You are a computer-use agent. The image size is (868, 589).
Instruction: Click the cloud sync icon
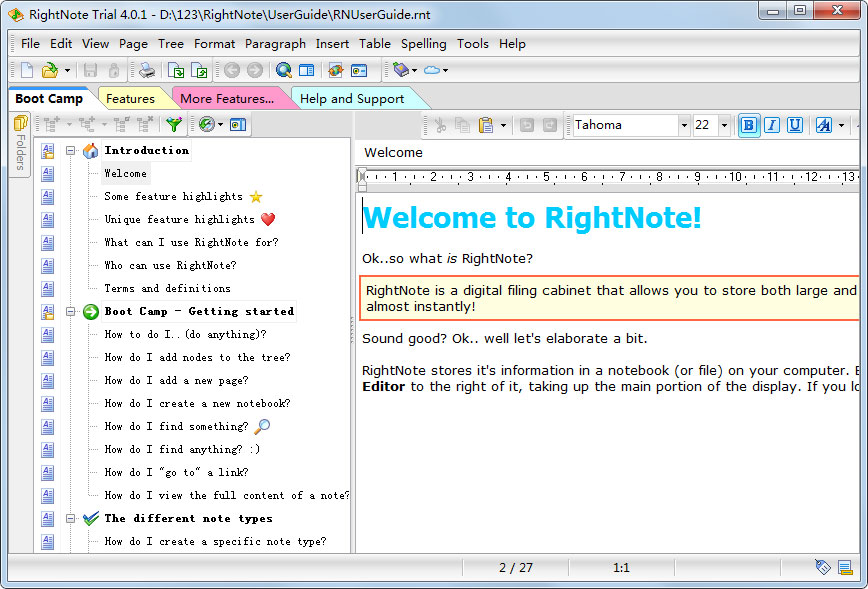[x=432, y=70]
